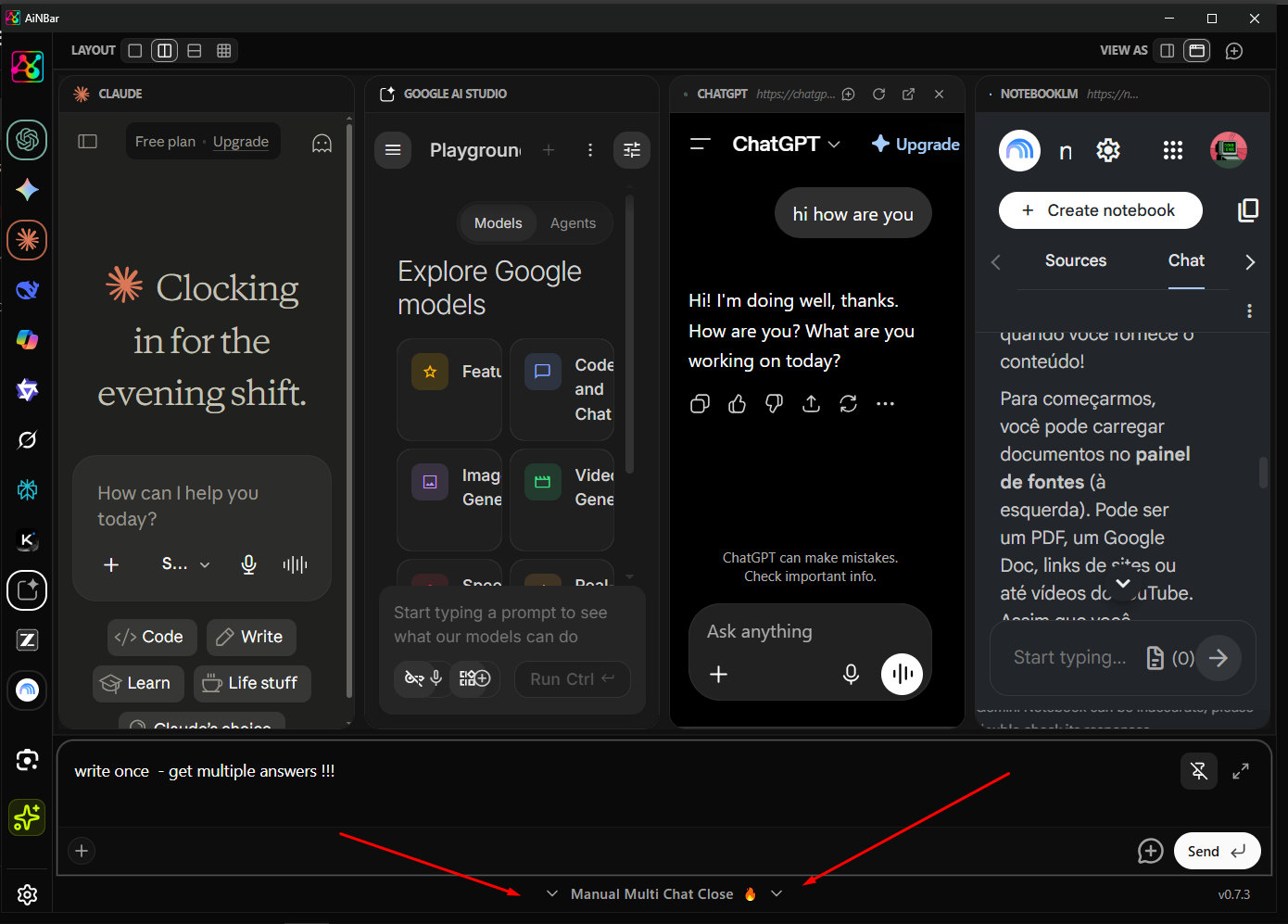Click NotebookLM tabs left chevron

996,262
